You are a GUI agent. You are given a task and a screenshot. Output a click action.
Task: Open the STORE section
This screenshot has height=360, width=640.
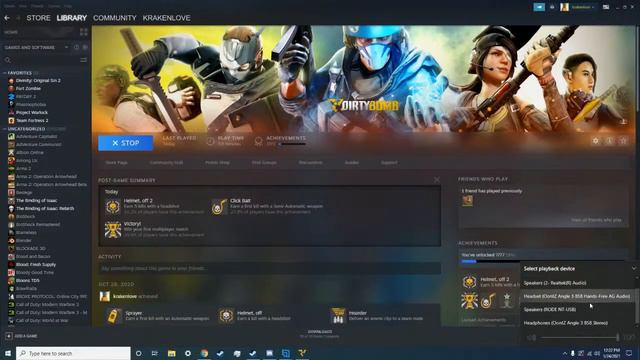point(38,18)
